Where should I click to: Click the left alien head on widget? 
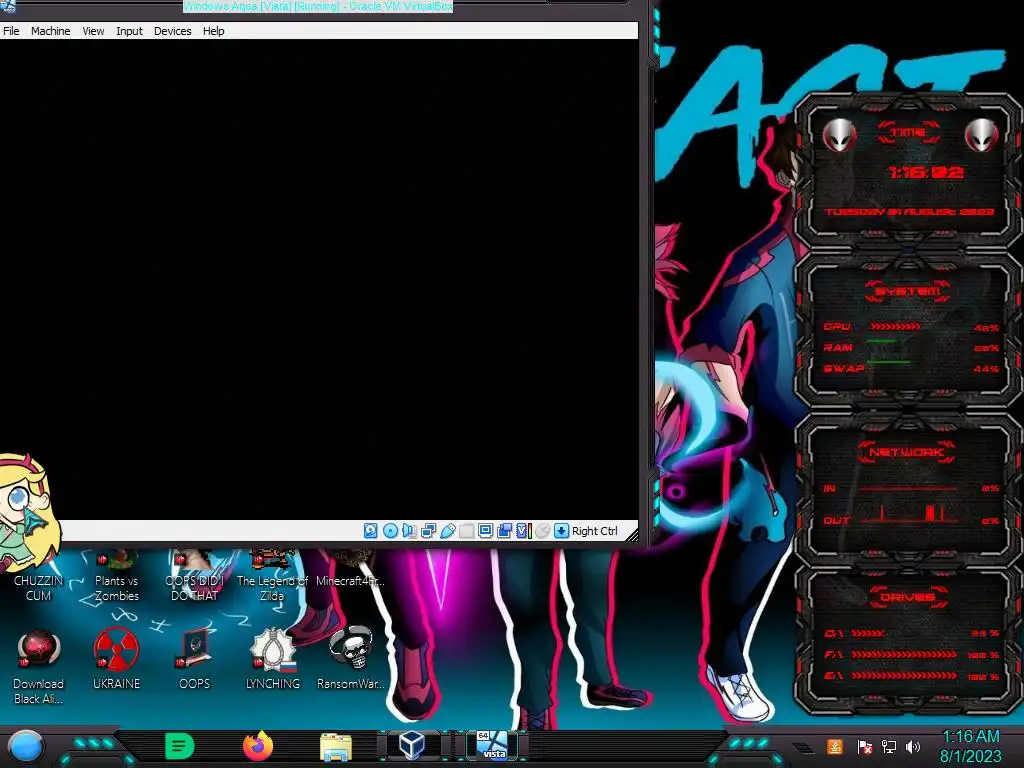pyautogui.click(x=839, y=135)
